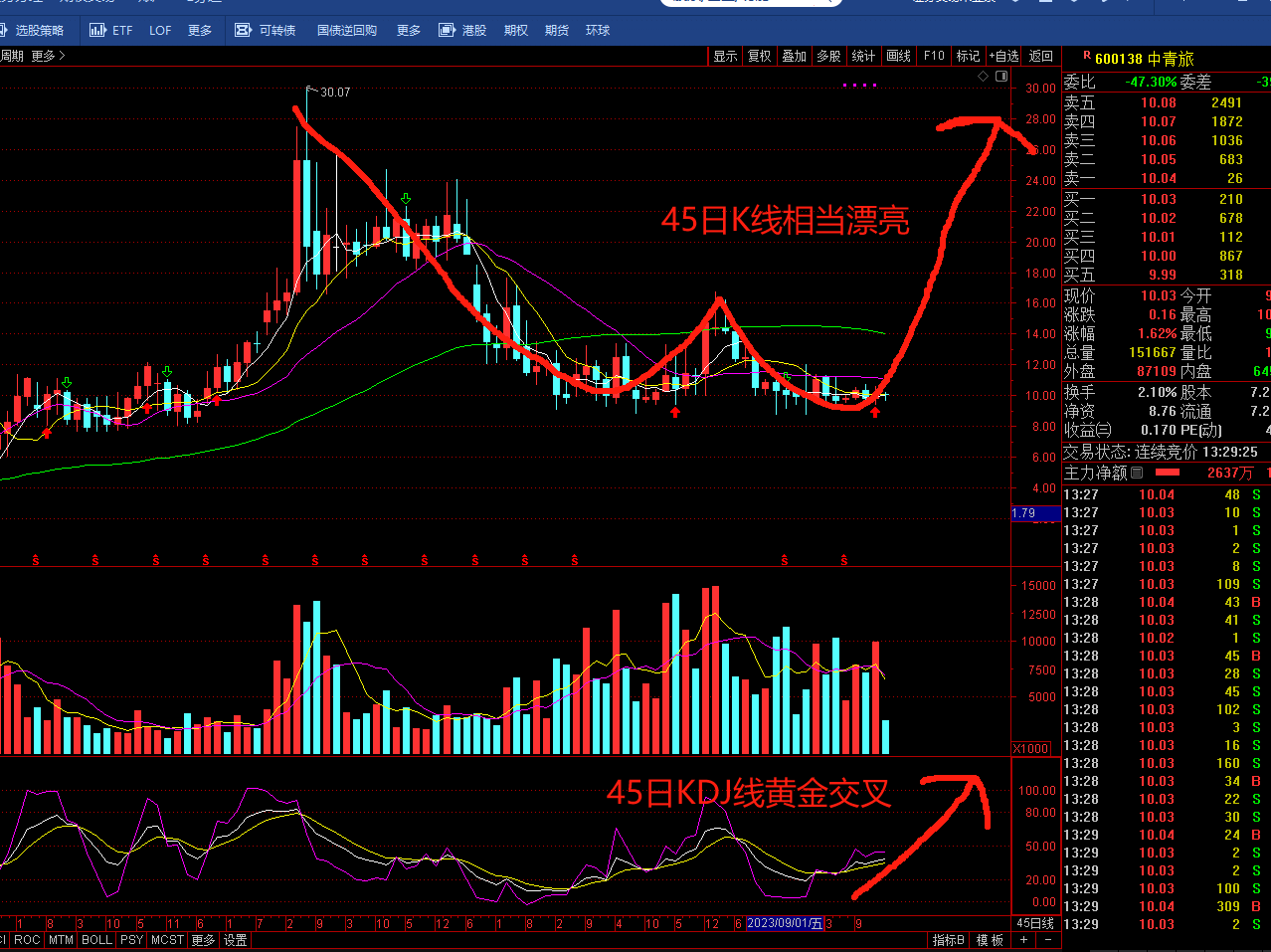Click the small panel icon beside the diamond
The height and width of the screenshot is (952, 1271).
(1001, 76)
